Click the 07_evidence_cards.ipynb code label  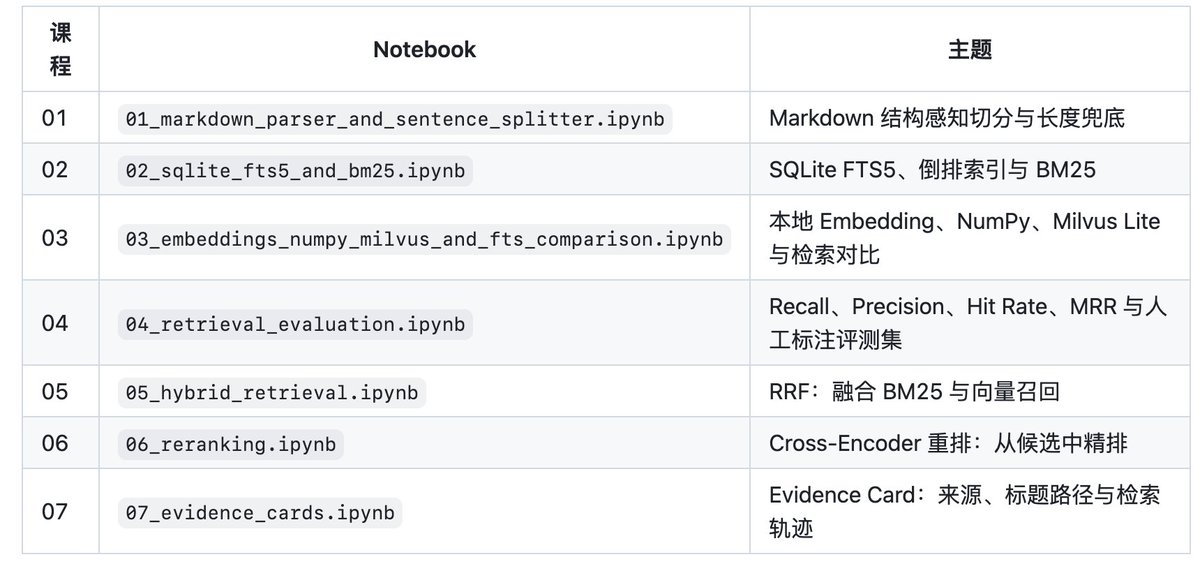pos(261,514)
